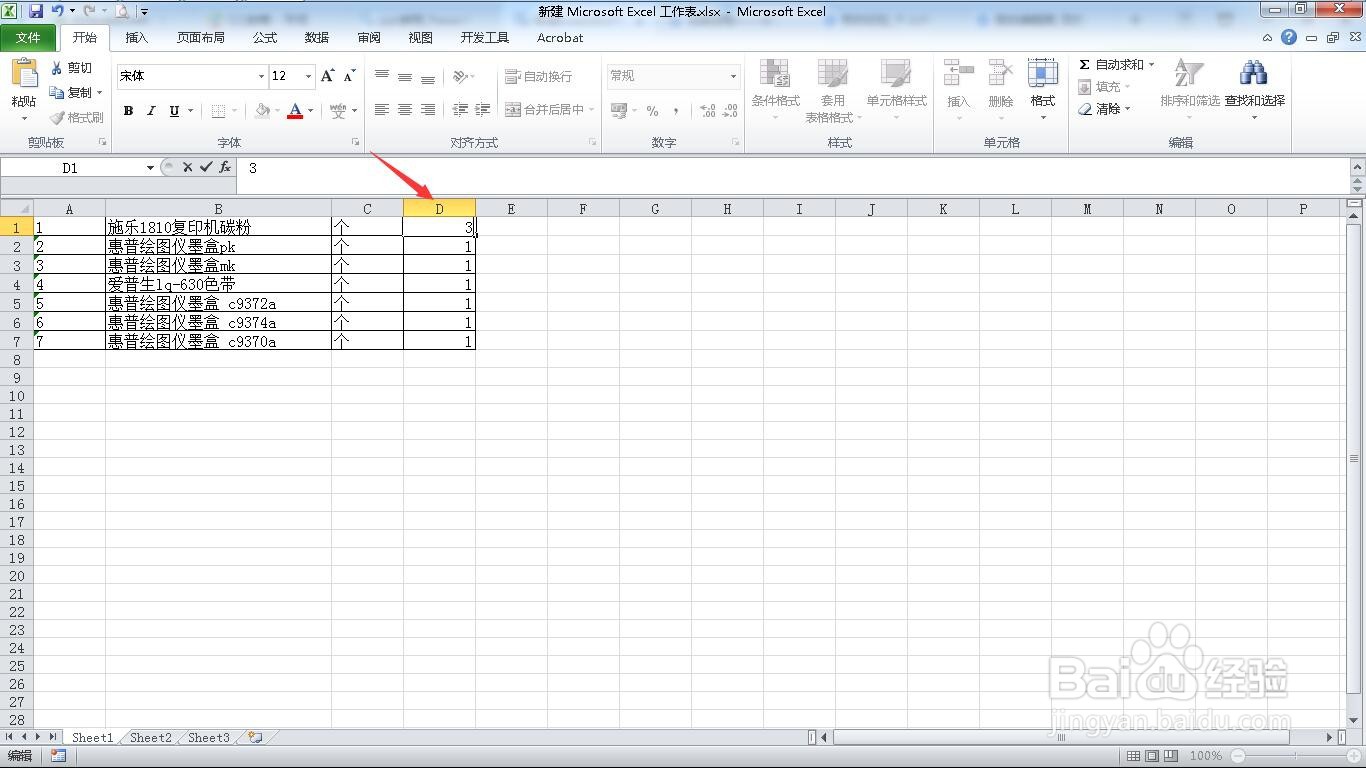Undo the last action
1366x768 pixels.
click(x=57, y=11)
